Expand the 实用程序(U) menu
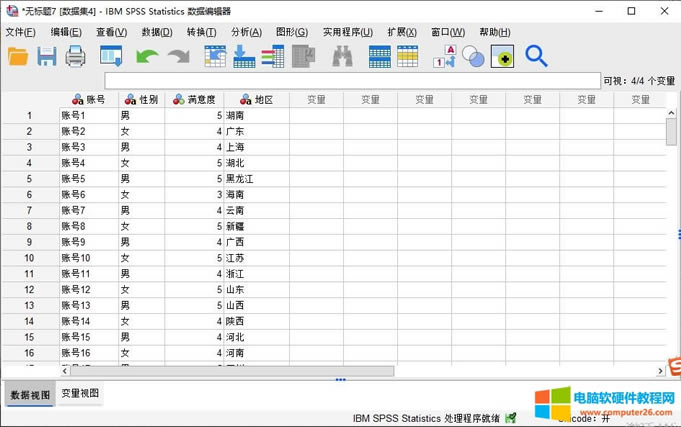 point(347,32)
